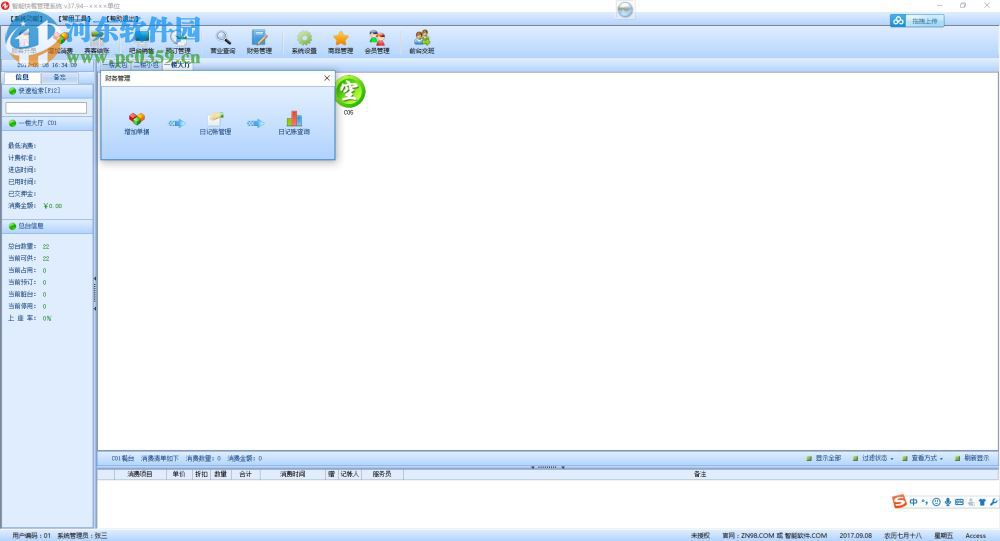The height and width of the screenshot is (541, 1000).
Task: Click Sogou skin shirt icon
Action: pyautogui.click(x=982, y=502)
